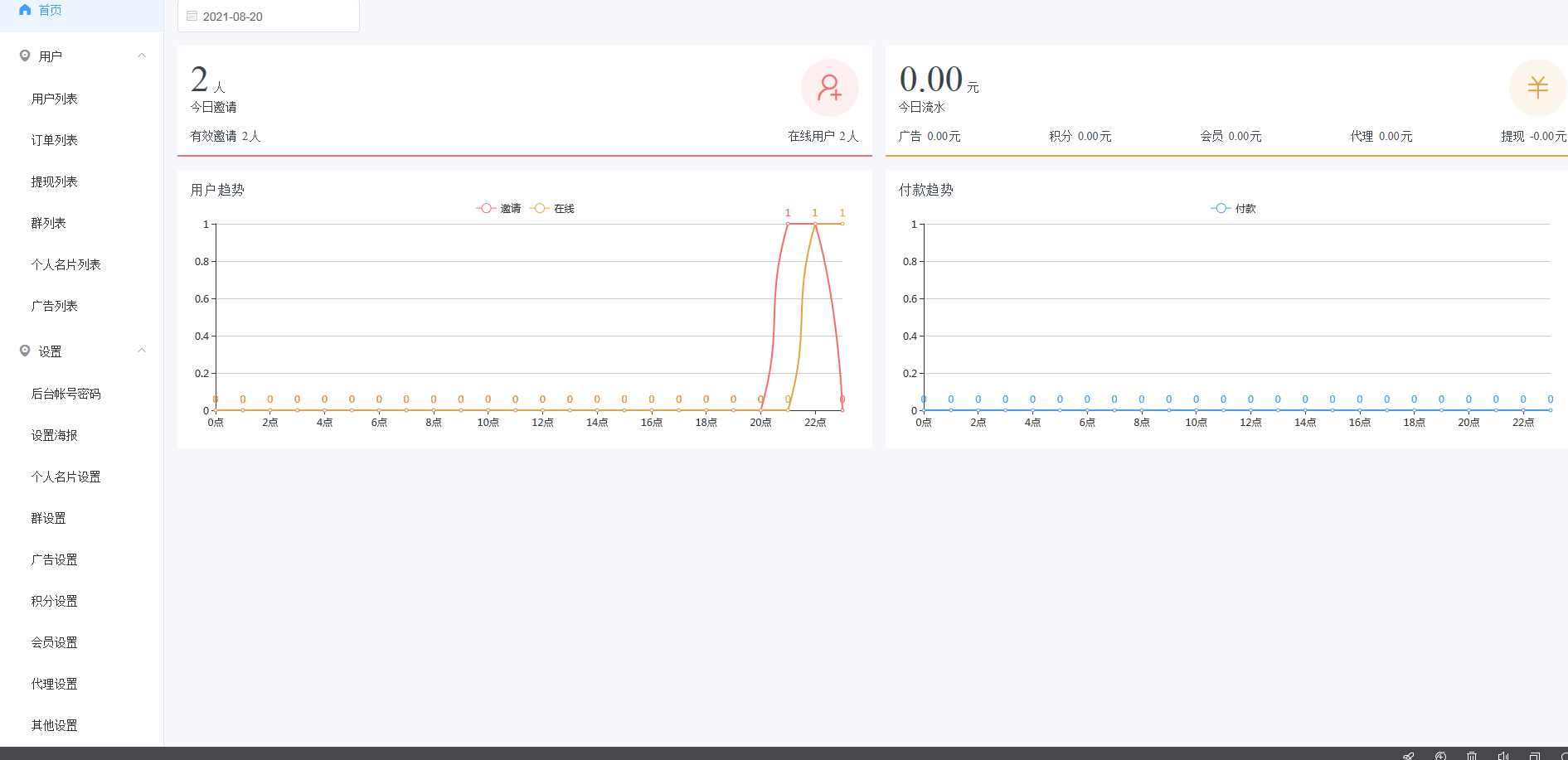Click the 其他设置 sidebar entry
The height and width of the screenshot is (760, 1568).
tap(55, 725)
